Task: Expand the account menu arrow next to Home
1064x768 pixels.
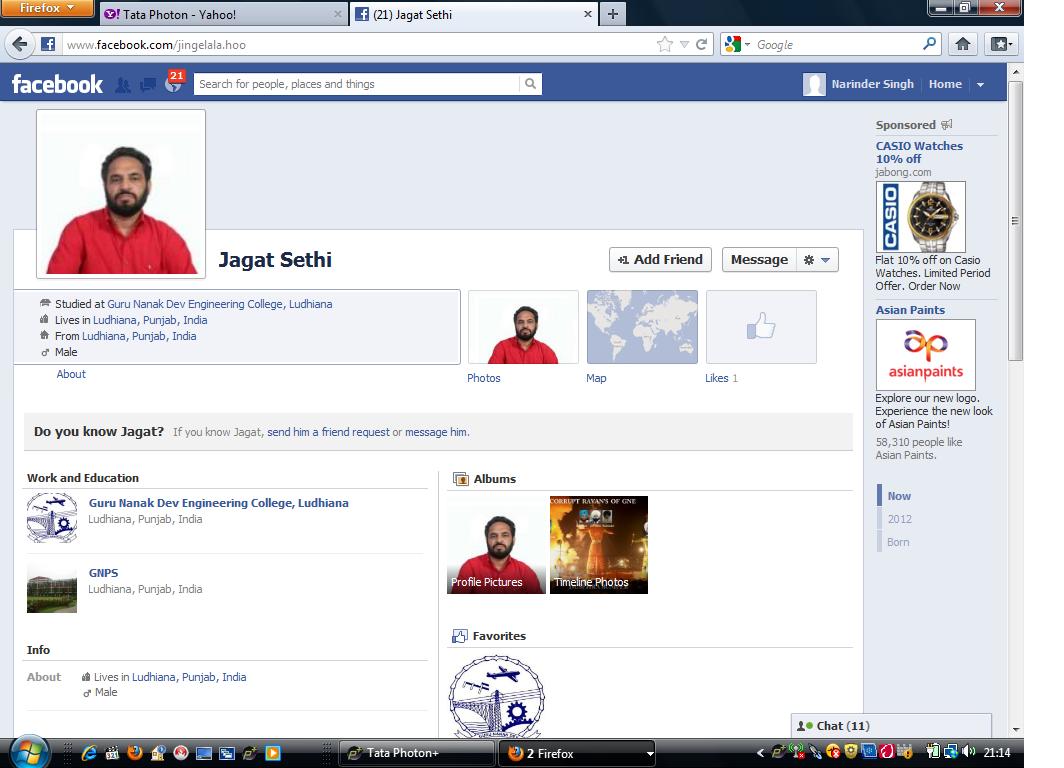Action: coord(981,85)
